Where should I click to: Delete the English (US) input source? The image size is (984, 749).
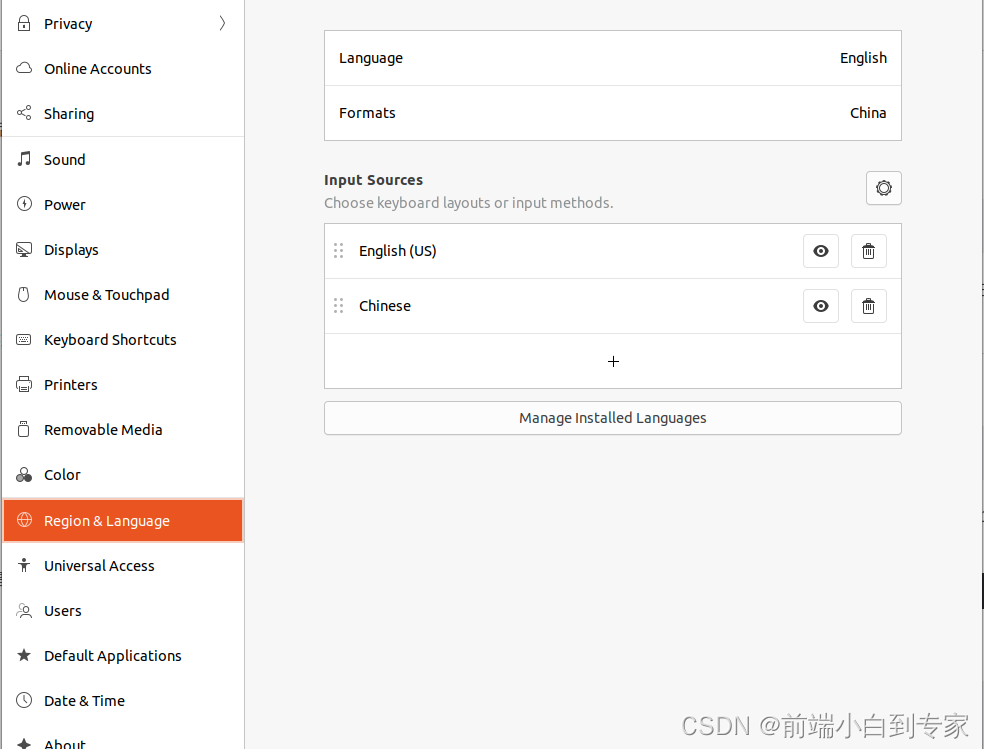coord(869,251)
